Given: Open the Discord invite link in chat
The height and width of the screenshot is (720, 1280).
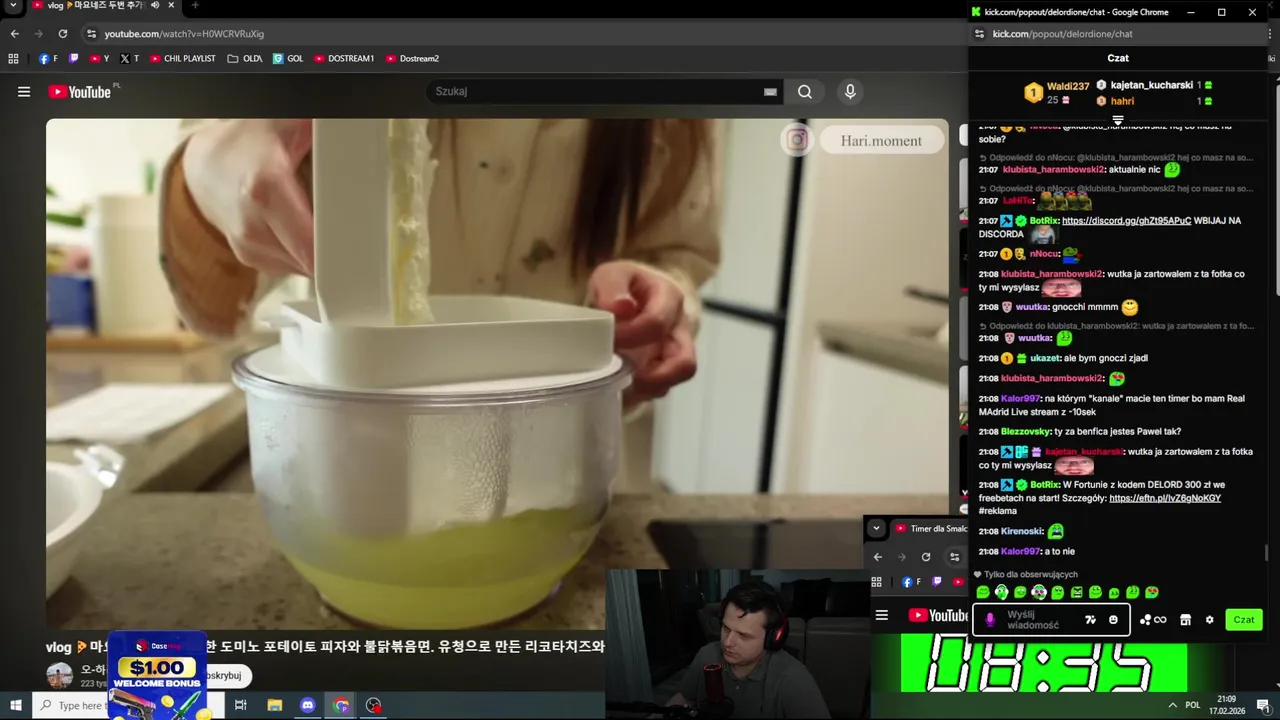Looking at the screenshot, I should 1126,221.
